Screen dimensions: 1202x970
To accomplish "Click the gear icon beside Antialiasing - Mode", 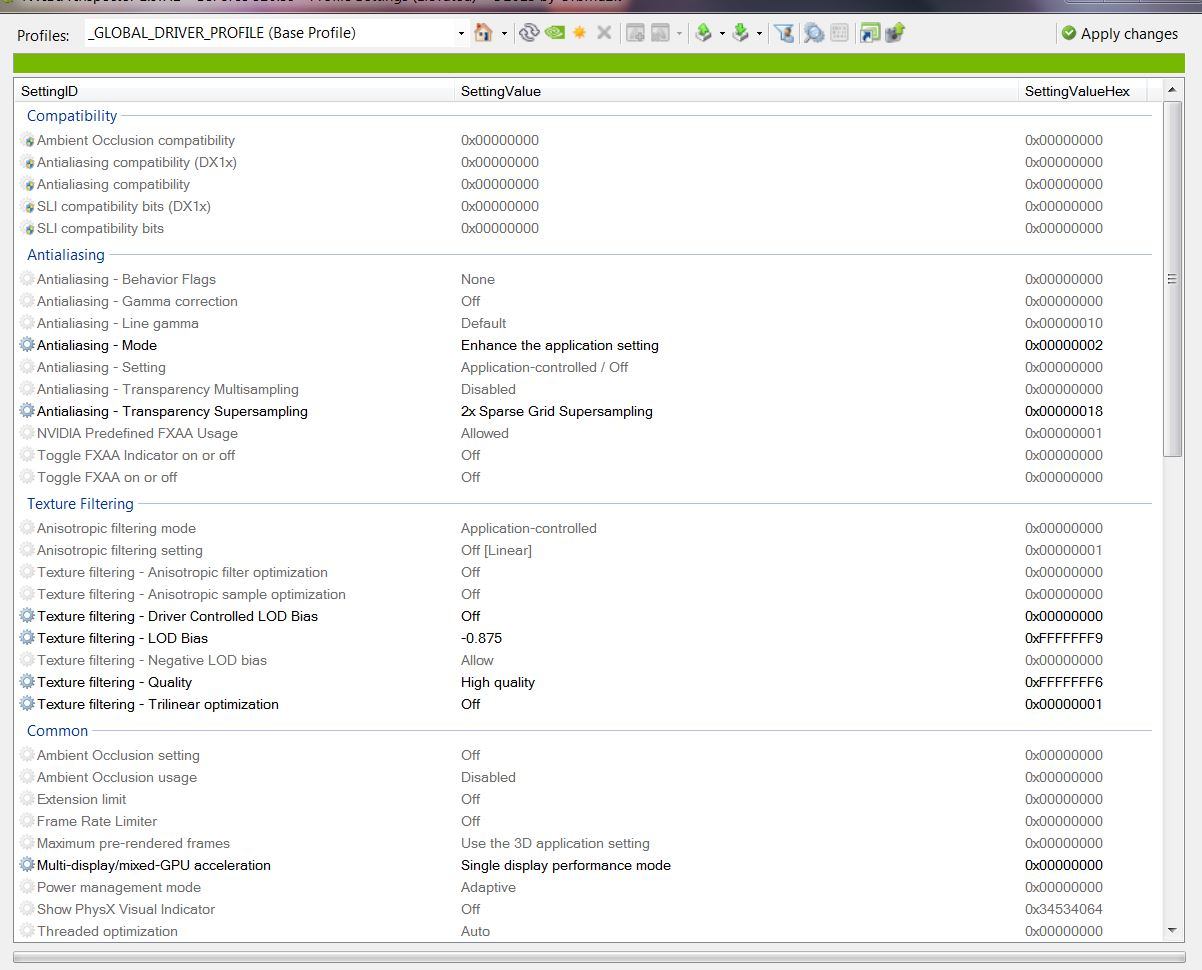I will [27, 345].
